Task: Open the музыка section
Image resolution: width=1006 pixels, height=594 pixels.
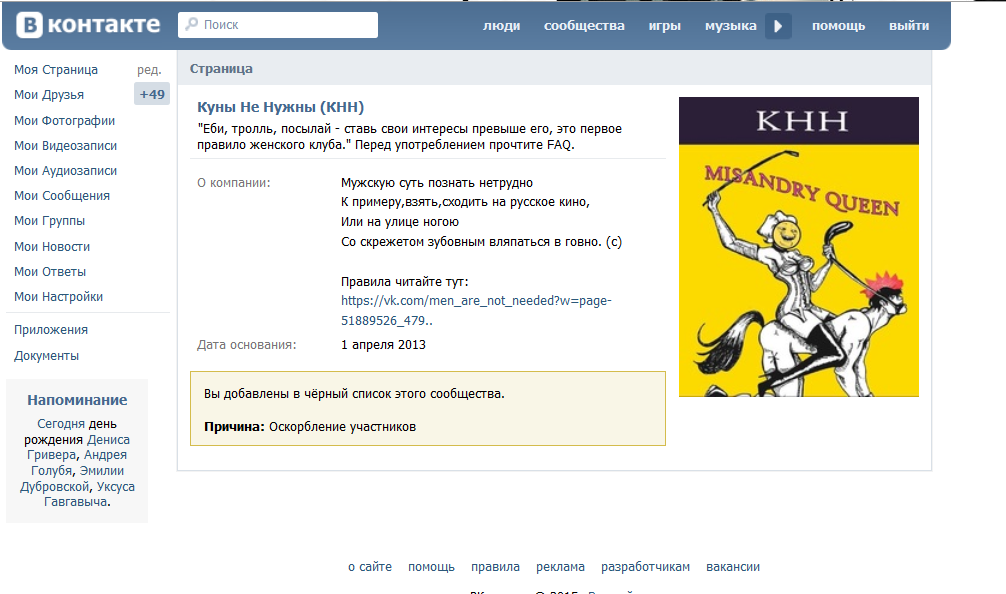Action: pos(731,26)
